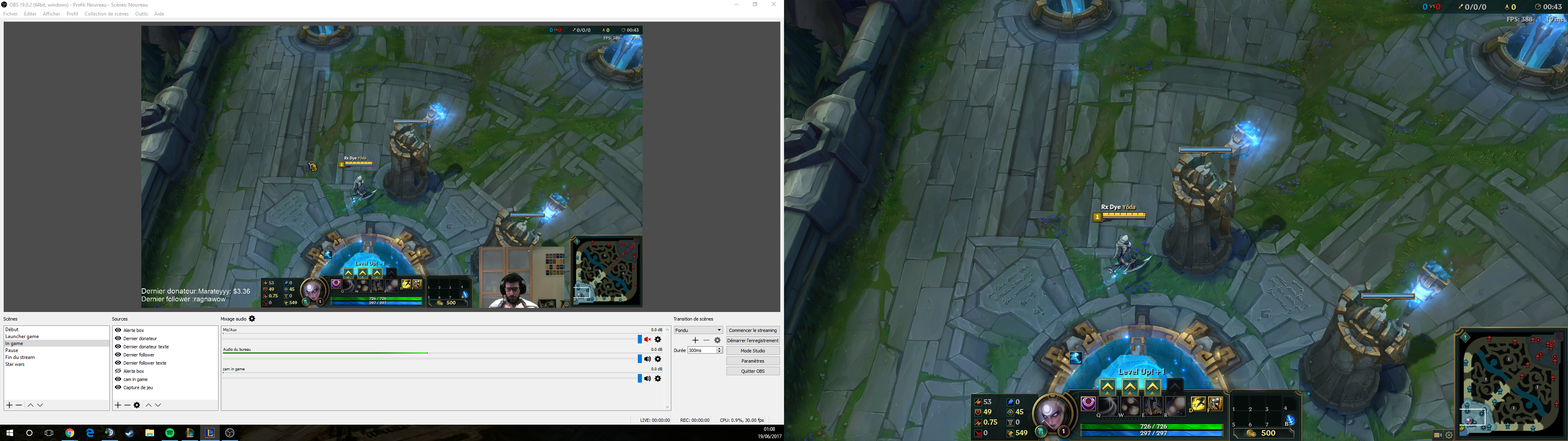Hide the Dernier follower source
1568x441 pixels.
point(118,354)
